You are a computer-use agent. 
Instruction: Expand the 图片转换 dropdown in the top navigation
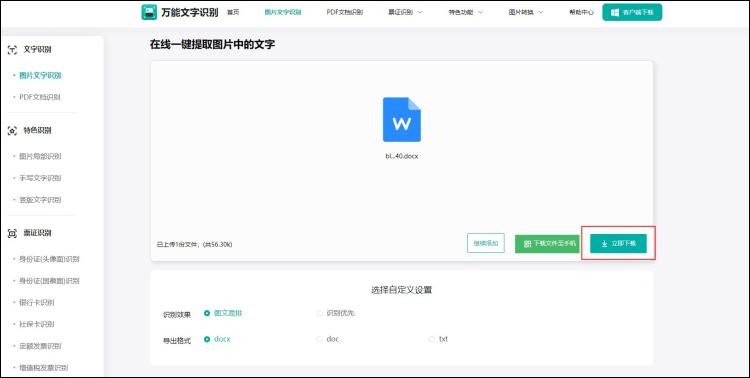(x=526, y=12)
